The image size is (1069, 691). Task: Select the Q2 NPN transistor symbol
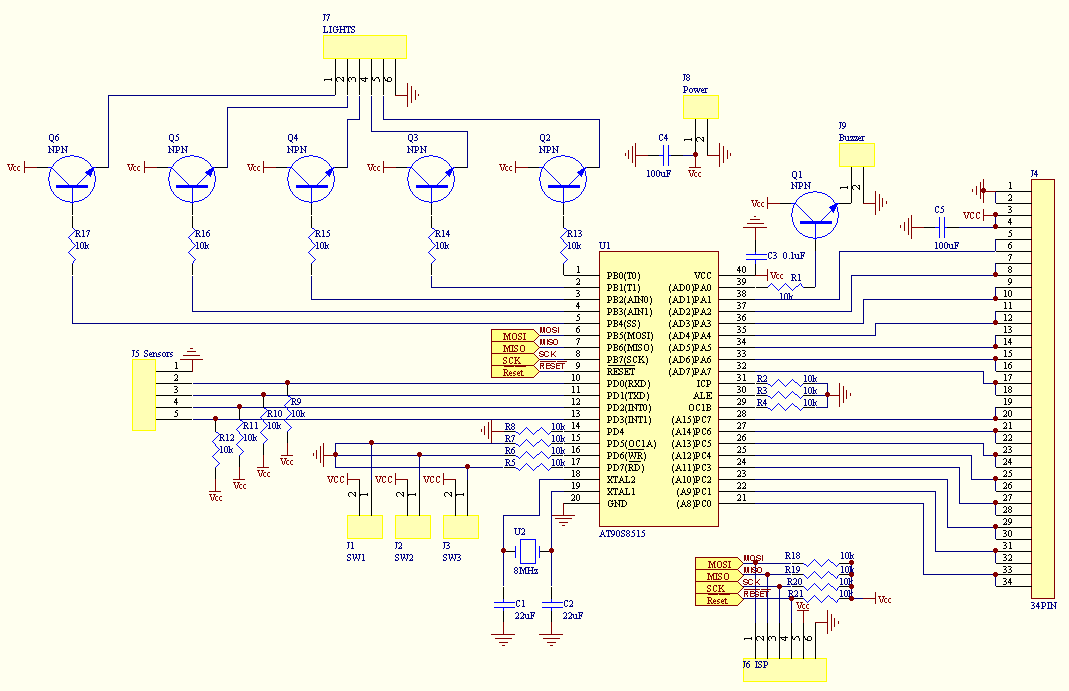[x=563, y=179]
